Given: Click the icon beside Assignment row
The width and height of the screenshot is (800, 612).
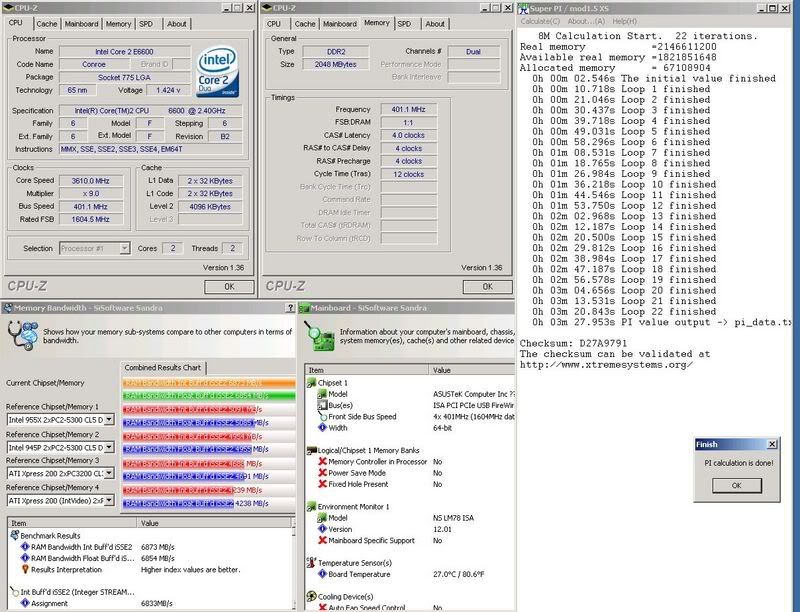Looking at the screenshot, I should point(24,603).
